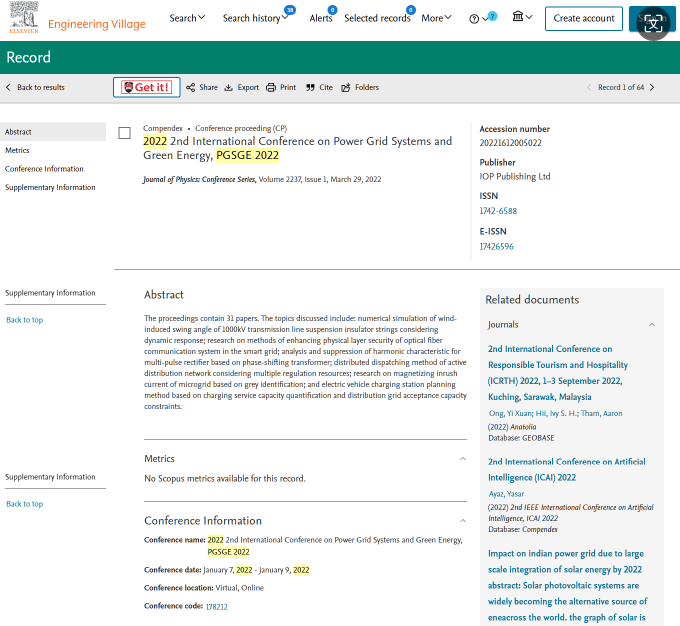Click the Selected records count badge

coord(411,10)
